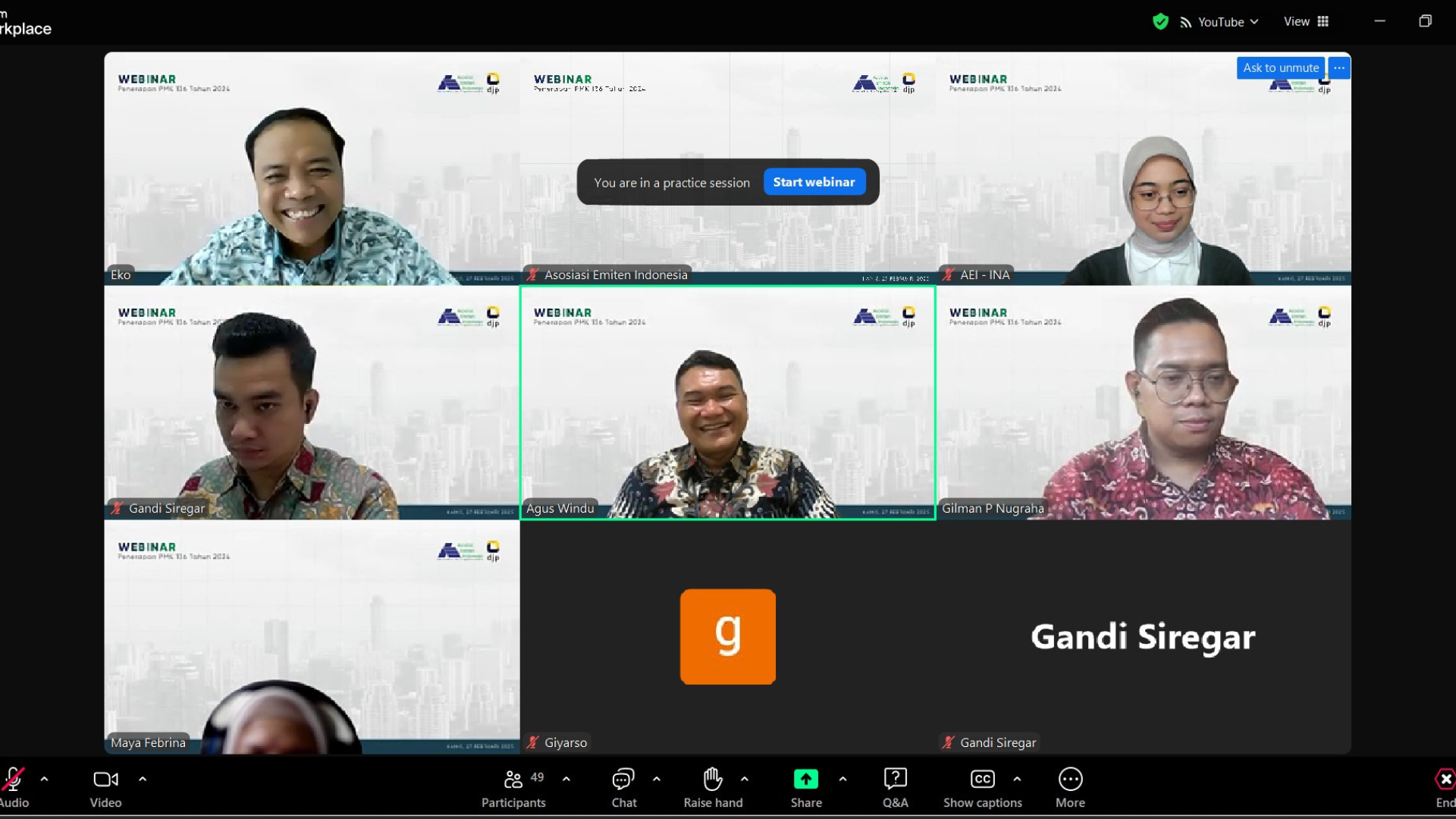Select Maya Febrina's video tile
The image size is (1456, 819).
[312, 637]
